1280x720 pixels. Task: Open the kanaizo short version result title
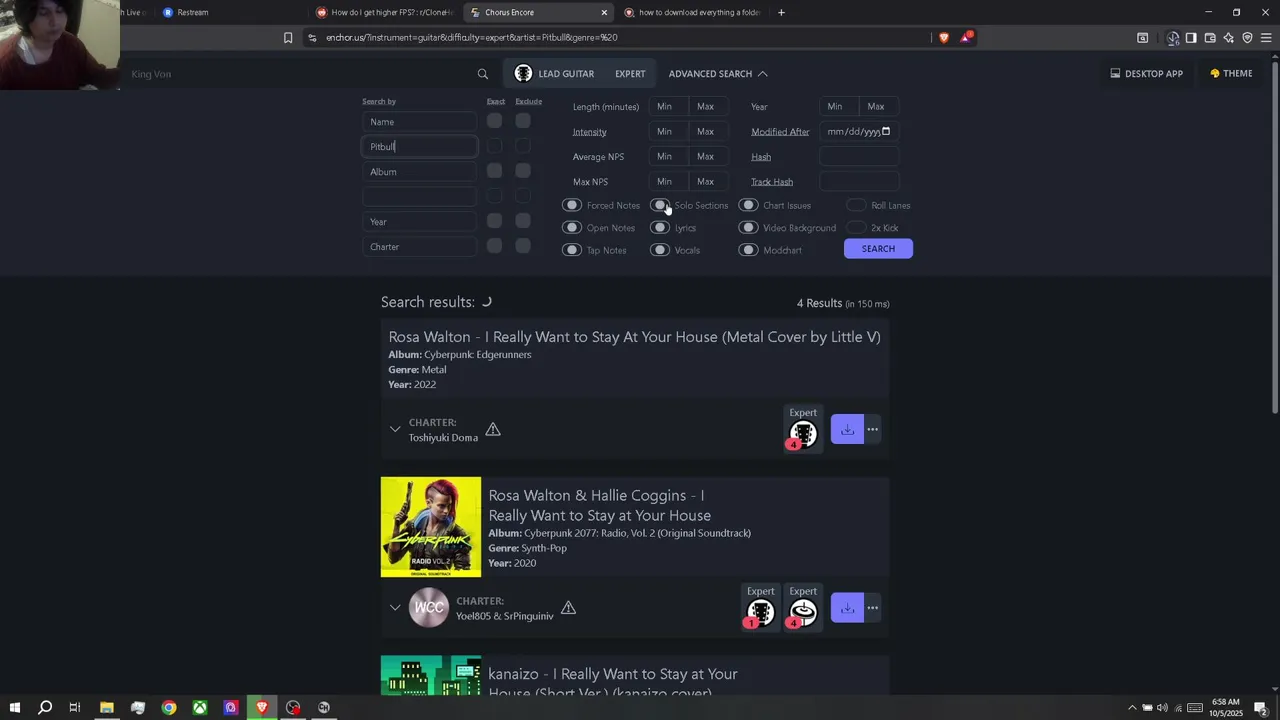pyautogui.click(x=613, y=684)
